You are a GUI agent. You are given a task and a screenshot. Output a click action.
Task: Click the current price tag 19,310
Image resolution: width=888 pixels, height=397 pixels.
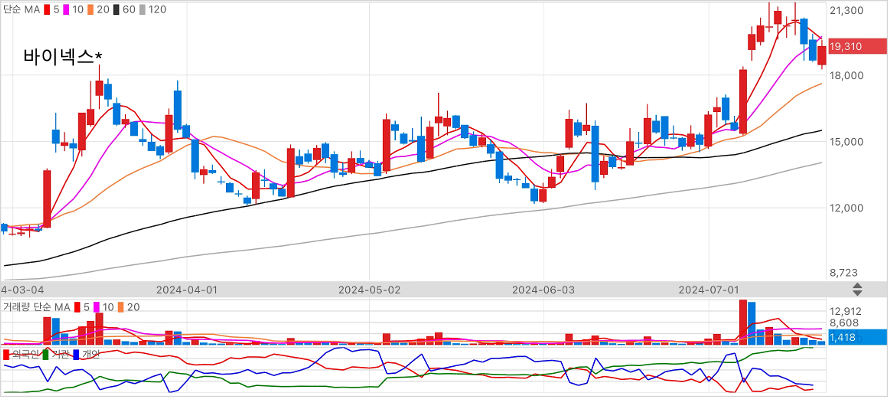pos(857,46)
